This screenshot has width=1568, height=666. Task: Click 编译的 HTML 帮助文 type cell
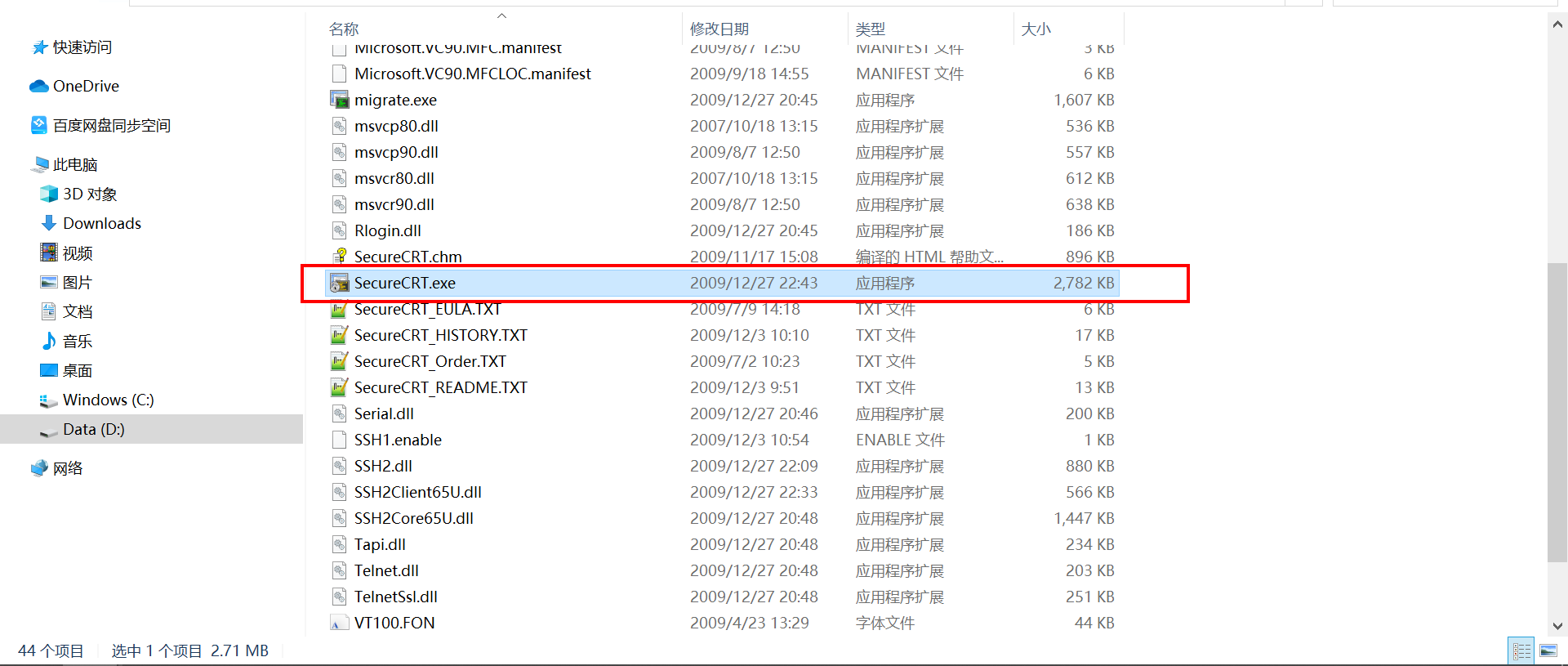[x=929, y=257]
